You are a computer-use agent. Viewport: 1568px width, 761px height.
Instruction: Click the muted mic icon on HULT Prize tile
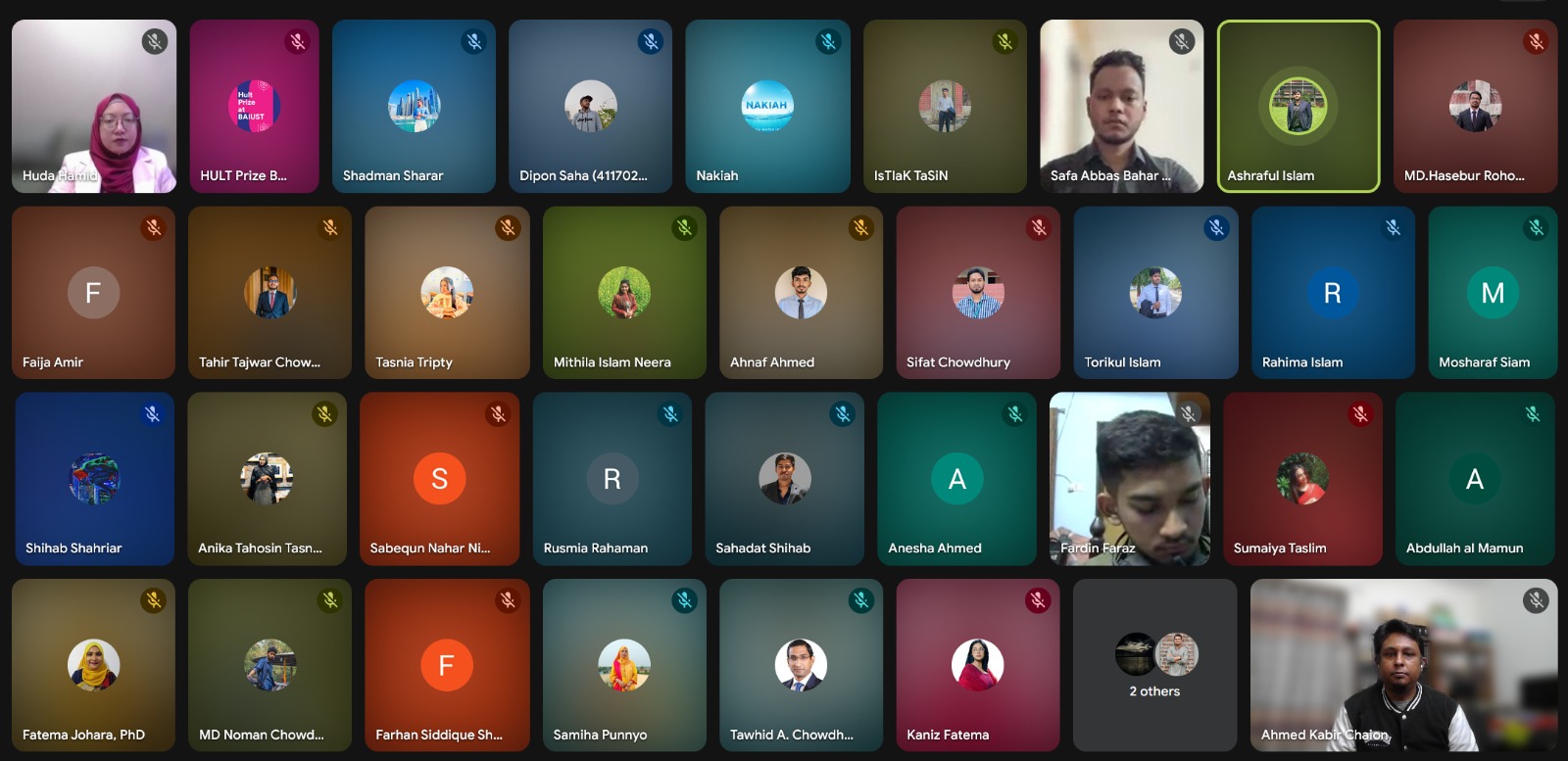click(297, 41)
